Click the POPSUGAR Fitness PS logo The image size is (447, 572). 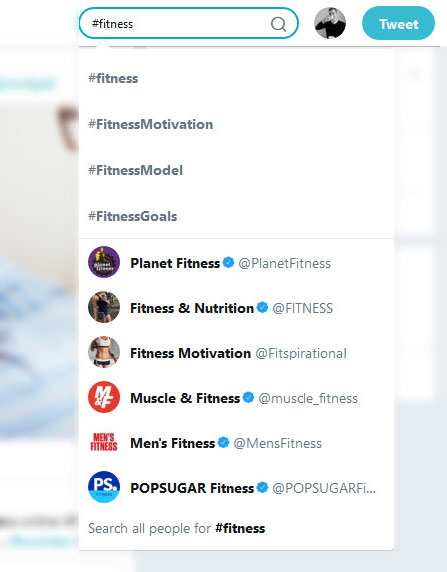point(104,487)
